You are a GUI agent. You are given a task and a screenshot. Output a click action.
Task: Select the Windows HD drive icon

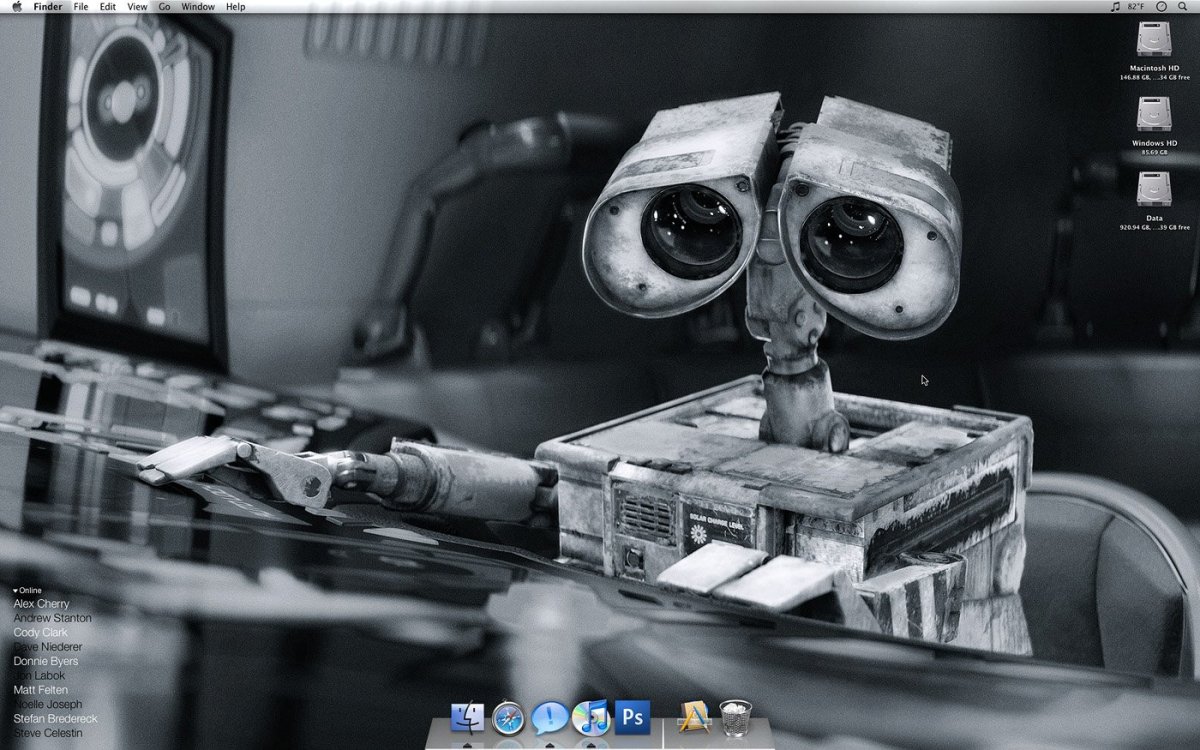click(x=1154, y=114)
